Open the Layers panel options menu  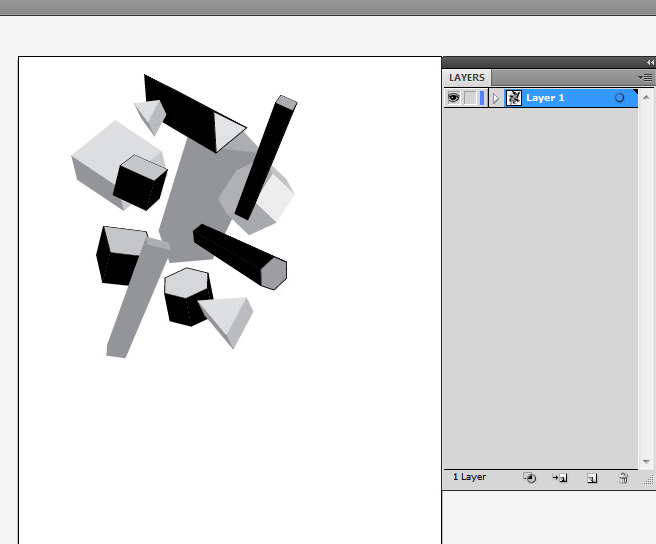pyautogui.click(x=646, y=77)
